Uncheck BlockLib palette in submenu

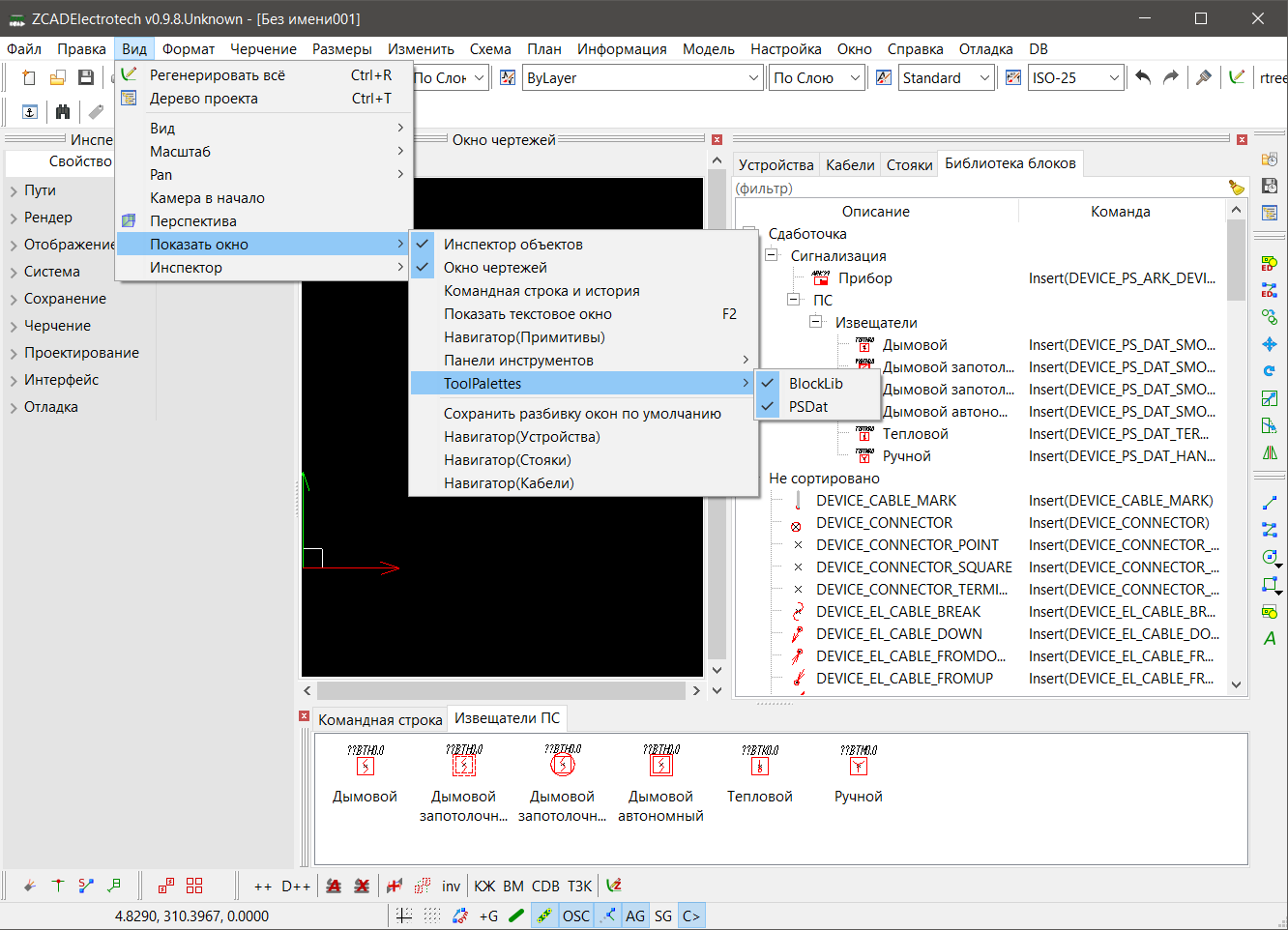815,384
